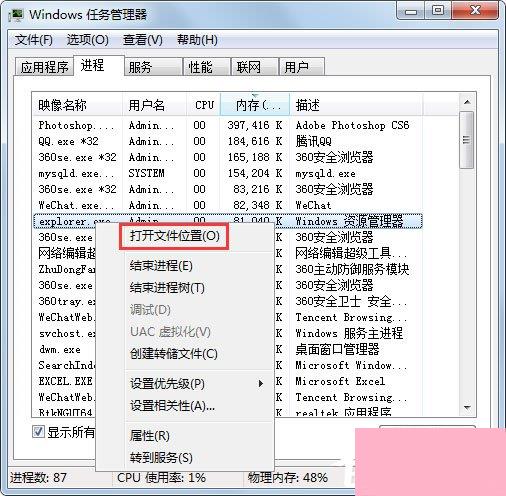The image size is (506, 496).
Task: Click the vertical scrollbar thumb
Action: pos(467,140)
